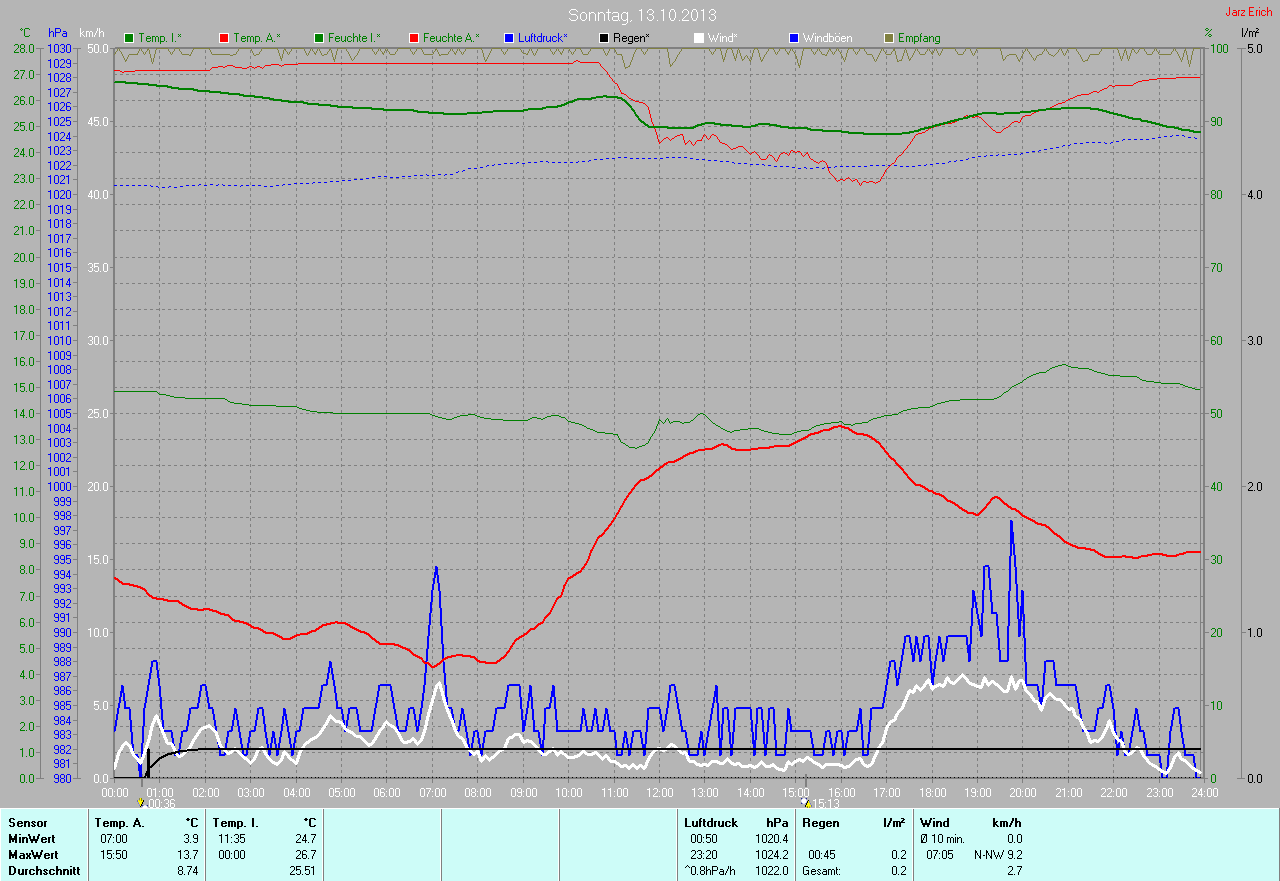This screenshot has height=881, width=1280.
Task: Click the olive Empfang legend square
Action: 889,38
